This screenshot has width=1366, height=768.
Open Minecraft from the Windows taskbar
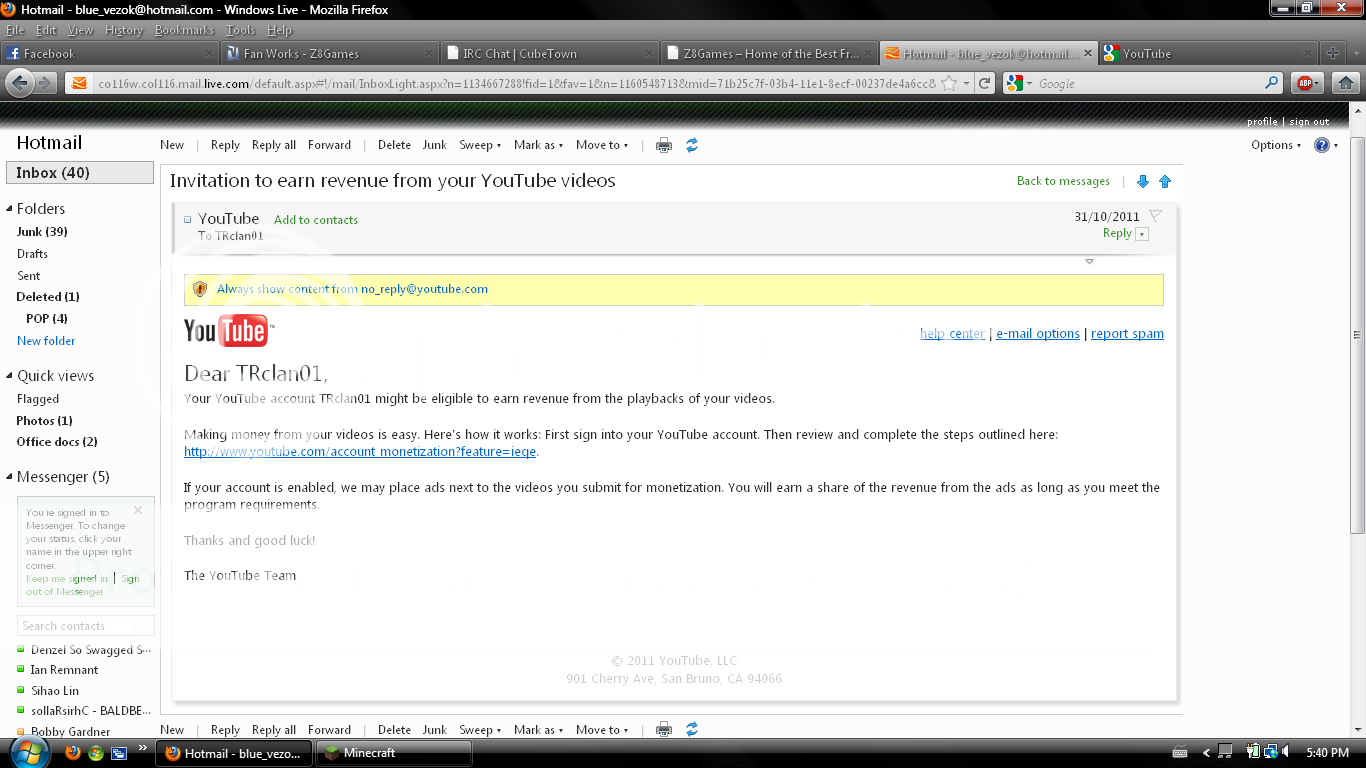pos(394,753)
